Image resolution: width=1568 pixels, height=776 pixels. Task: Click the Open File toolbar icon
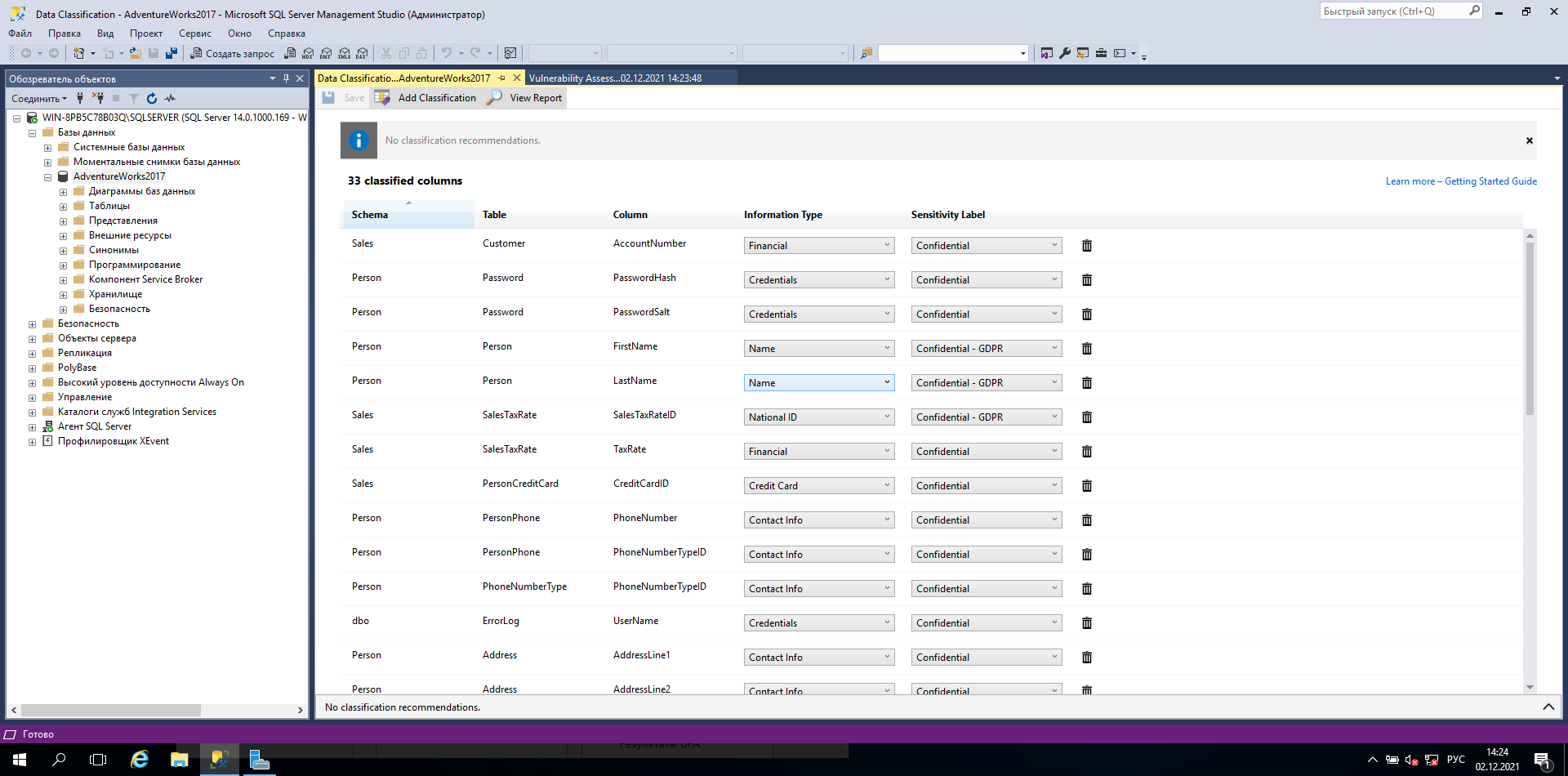[x=136, y=53]
